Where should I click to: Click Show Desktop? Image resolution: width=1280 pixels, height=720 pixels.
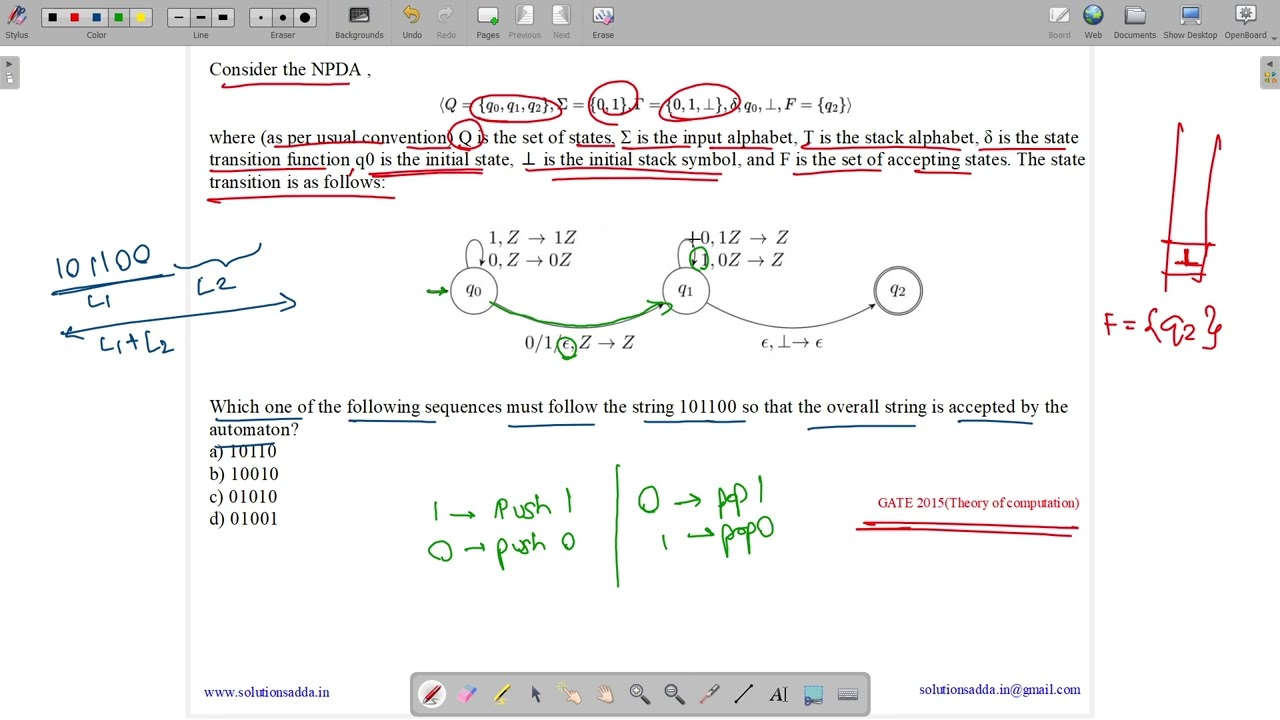point(1190,22)
